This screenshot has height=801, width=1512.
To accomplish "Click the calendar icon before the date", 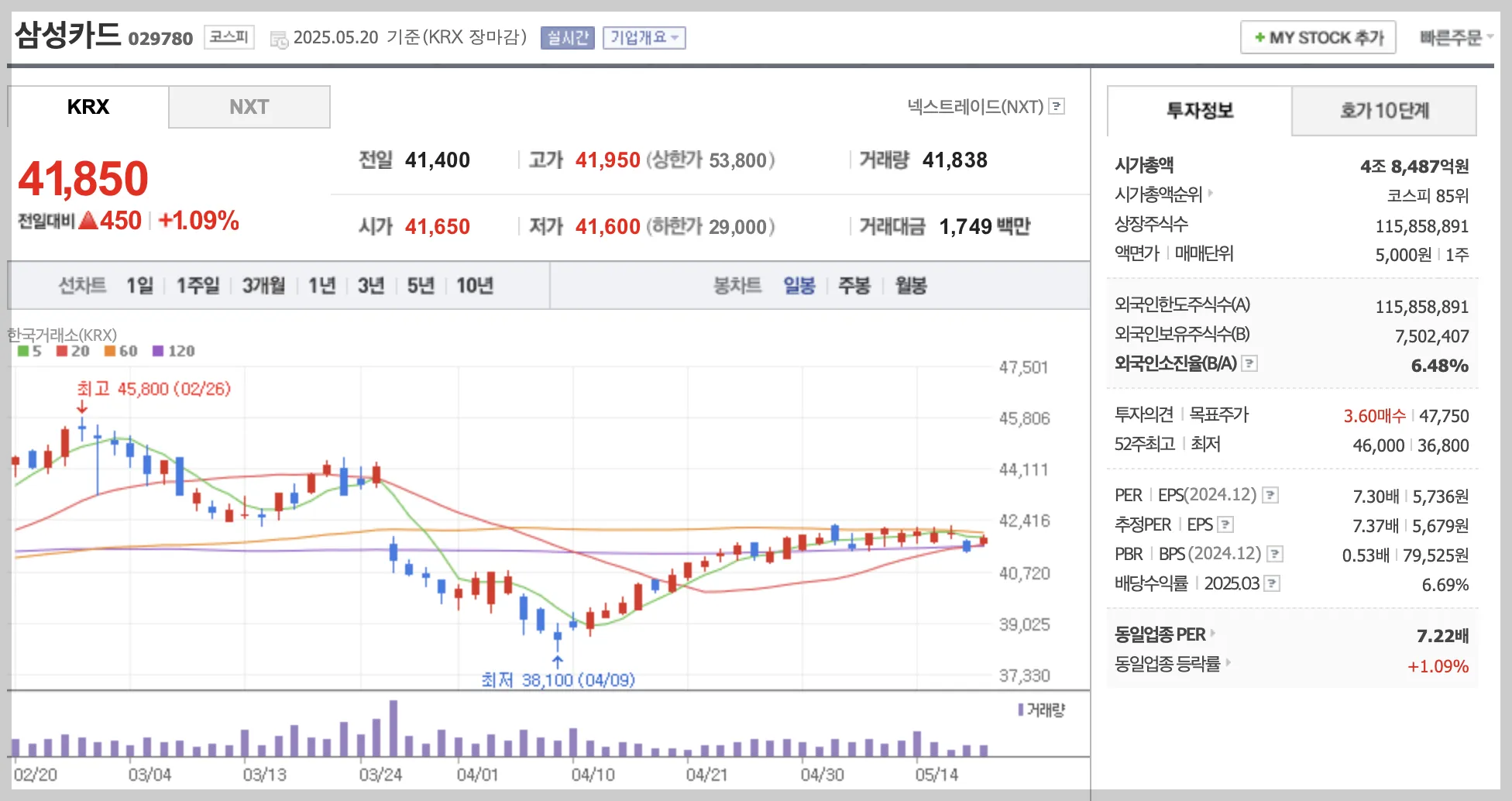I will click(x=279, y=39).
